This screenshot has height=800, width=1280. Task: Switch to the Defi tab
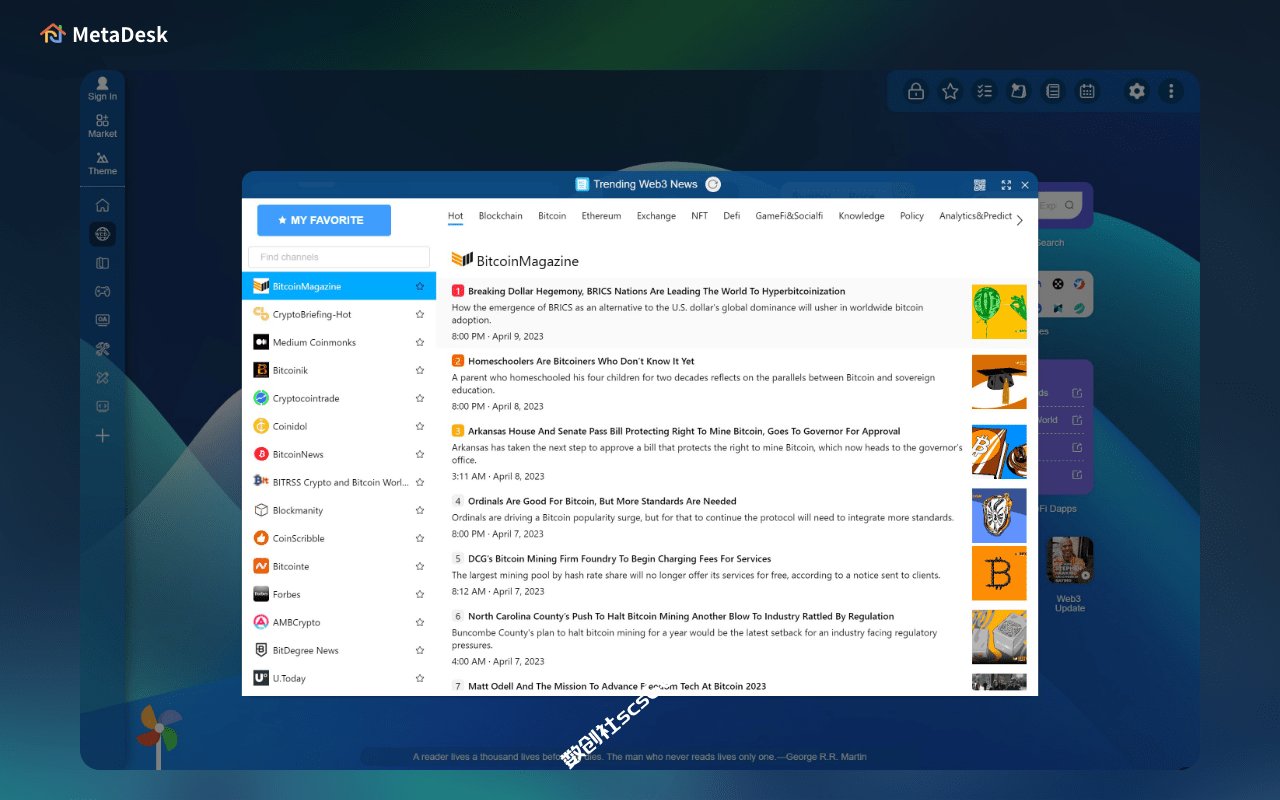[x=732, y=216]
